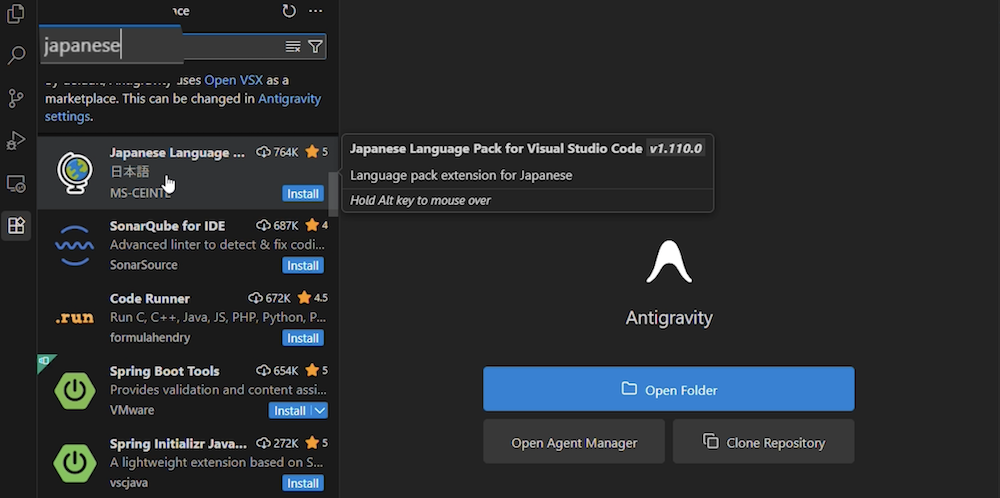Image resolution: width=1000 pixels, height=498 pixels.
Task: Select the Extensions icon in activity bar
Action: click(x=16, y=226)
